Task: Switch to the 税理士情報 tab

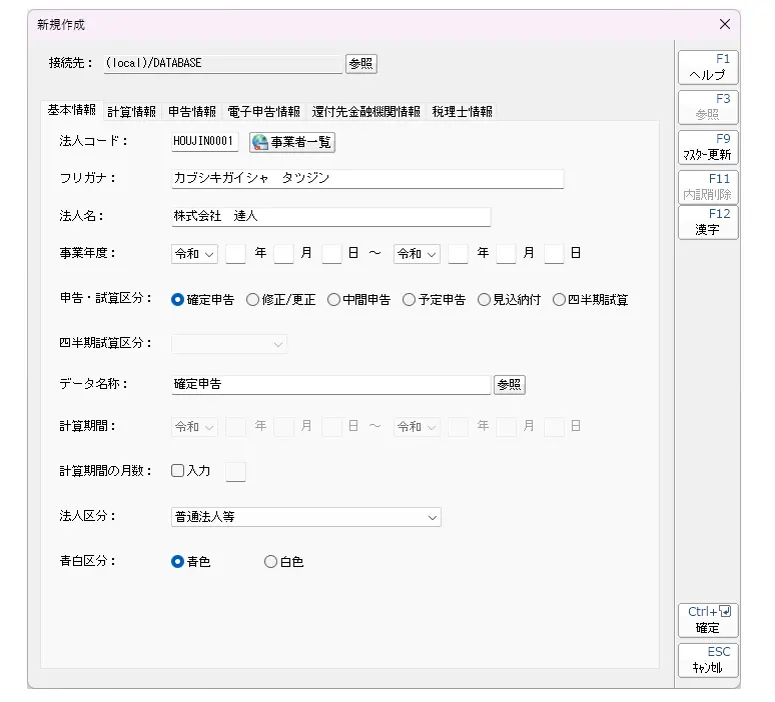Action: pyautogui.click(x=462, y=112)
